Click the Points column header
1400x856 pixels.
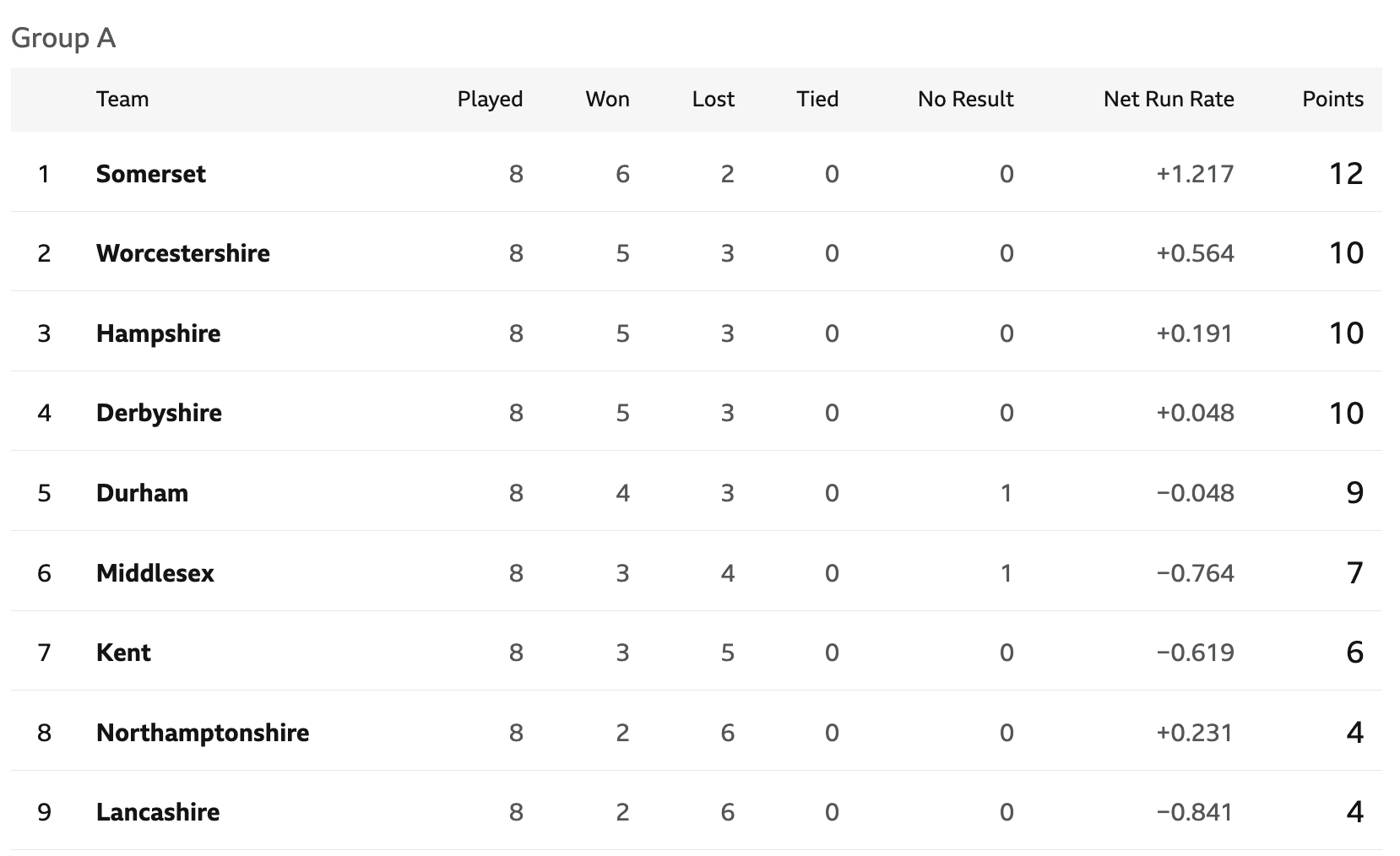(1332, 99)
